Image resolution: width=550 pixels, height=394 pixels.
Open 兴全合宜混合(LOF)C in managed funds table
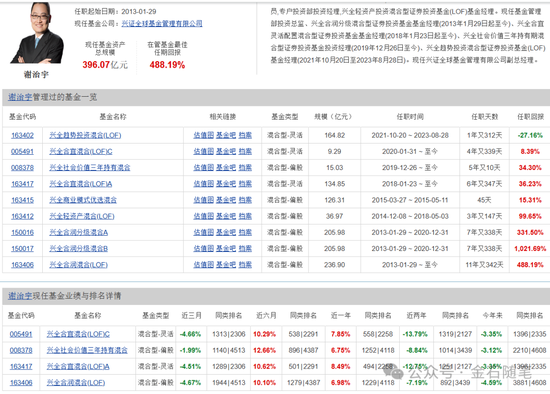click(x=81, y=152)
